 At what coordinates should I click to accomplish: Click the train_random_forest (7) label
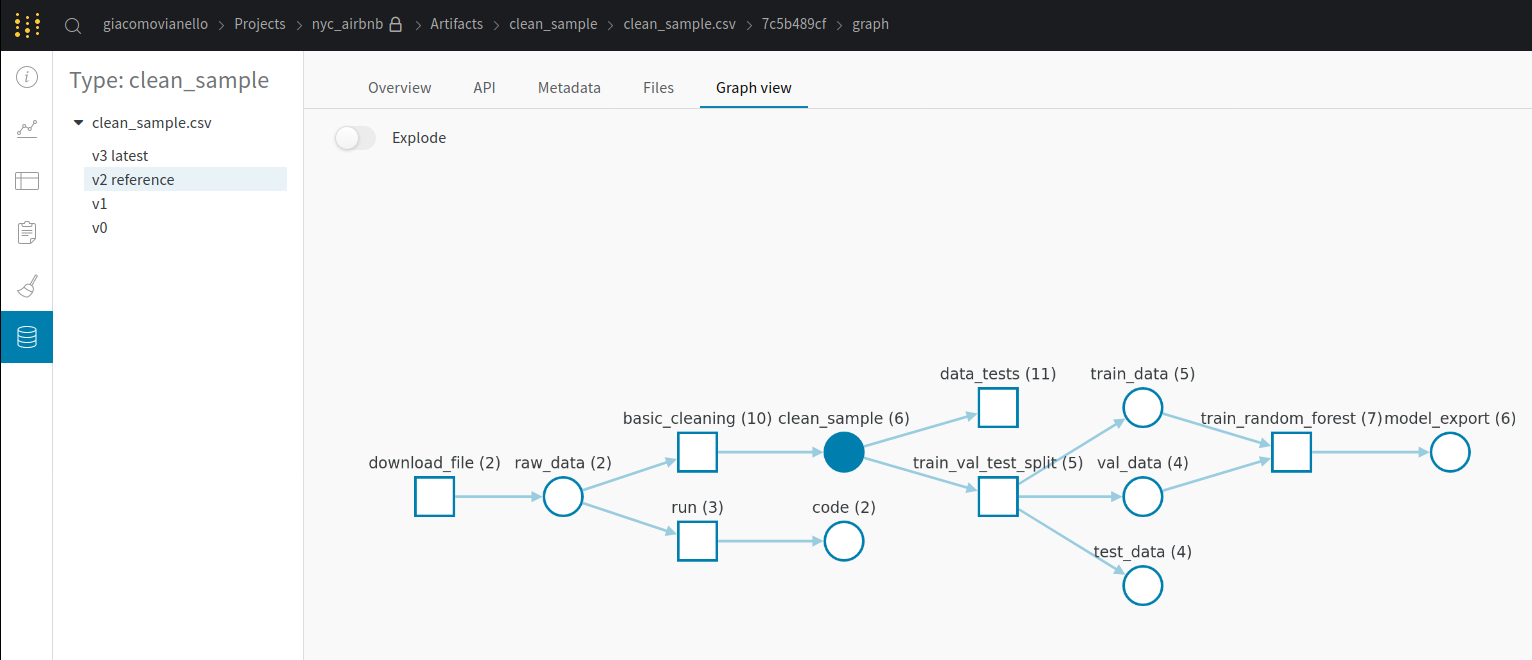1292,418
